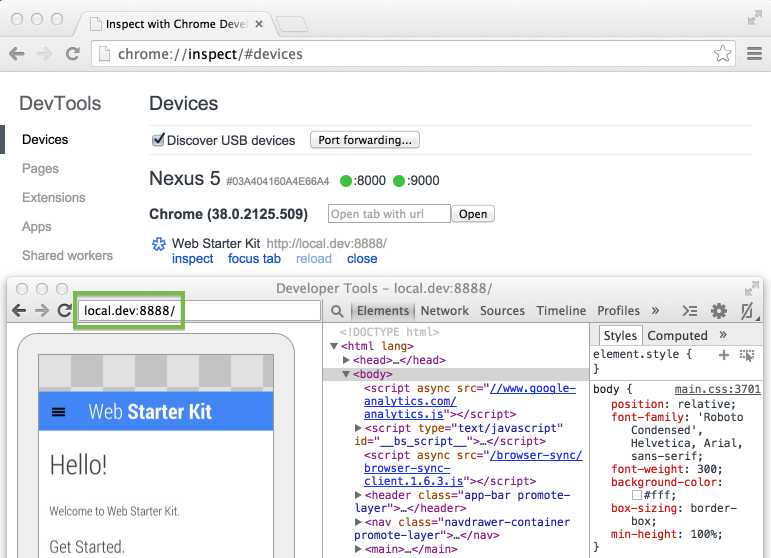Switch to the Computed styles tab
Viewport: 771px width, 558px height.
coord(677,336)
